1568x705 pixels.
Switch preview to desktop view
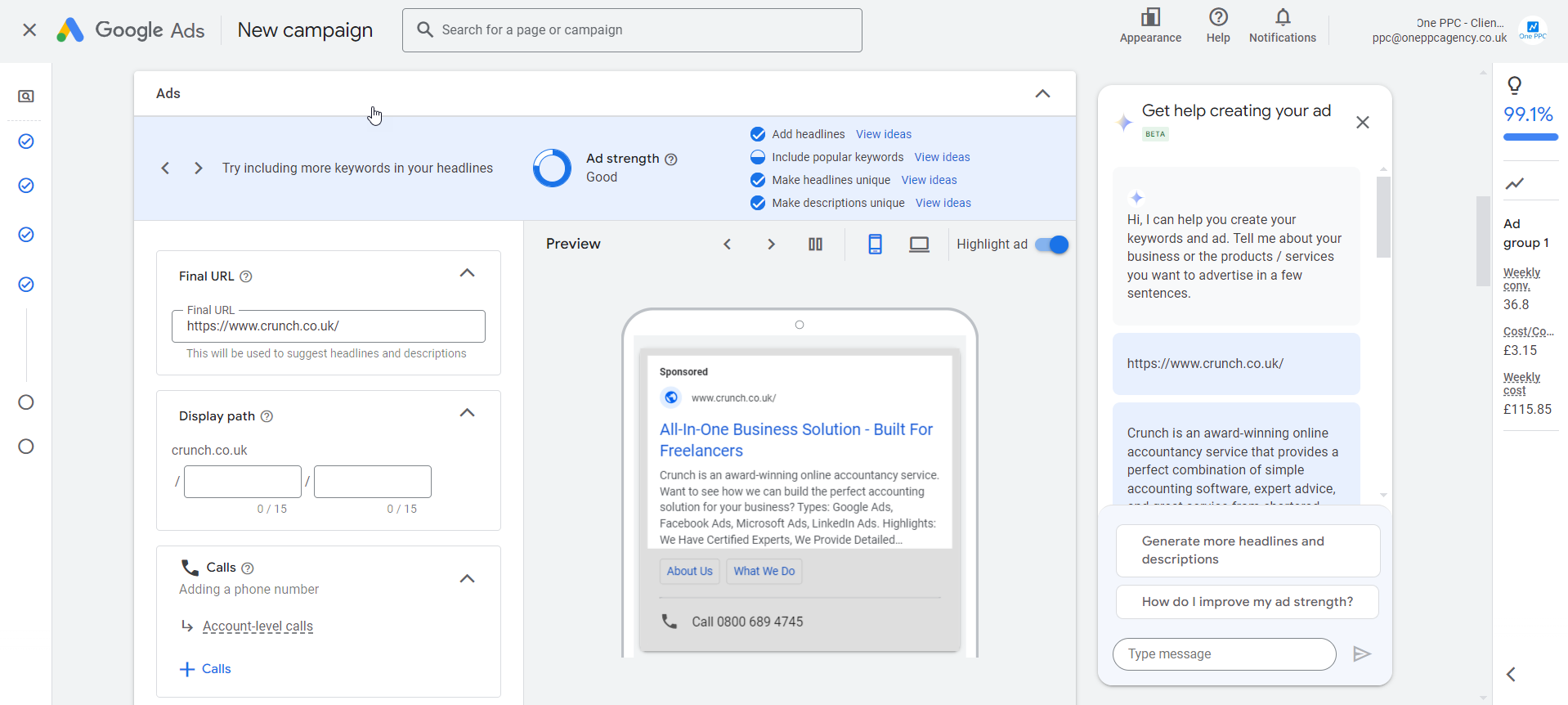(919, 245)
